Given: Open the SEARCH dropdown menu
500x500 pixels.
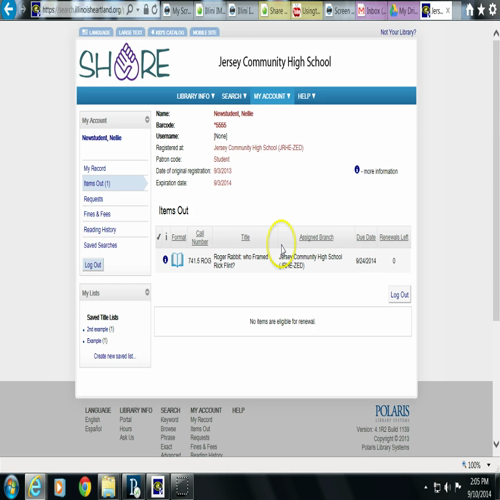Looking at the screenshot, I should coord(234,96).
